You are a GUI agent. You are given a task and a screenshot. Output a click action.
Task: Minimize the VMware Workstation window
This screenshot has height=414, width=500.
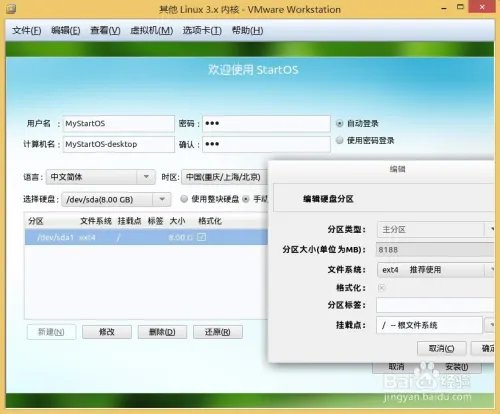tap(444, 8)
